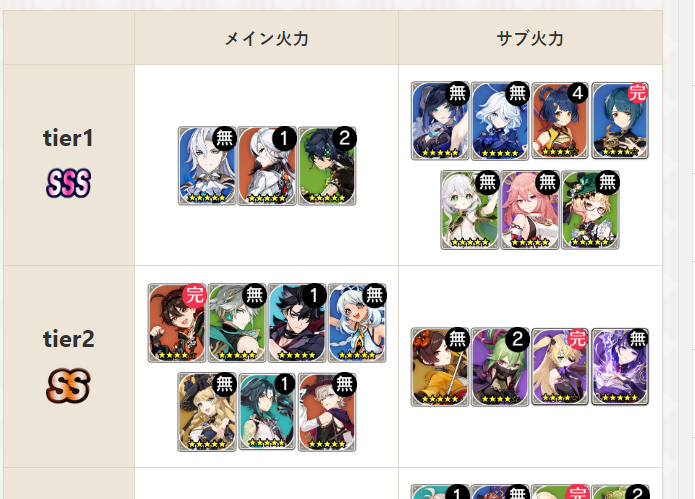Open Nahida character icon in tier1
The width and height of the screenshot is (695, 499).
click(x=470, y=210)
